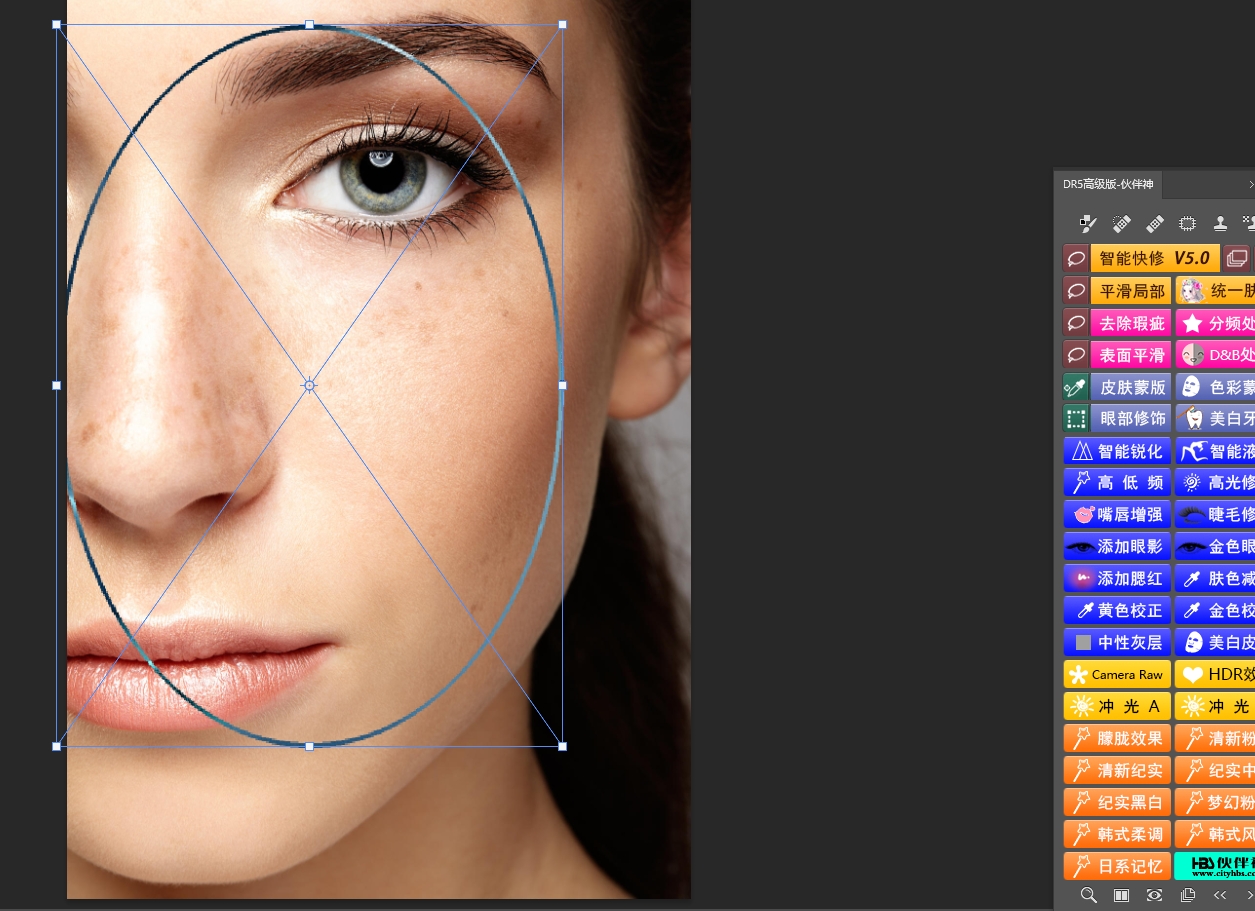This screenshot has width=1255, height=911.
Task: Click the spot healing brush icon in DR5 panel
Action: point(1122,223)
